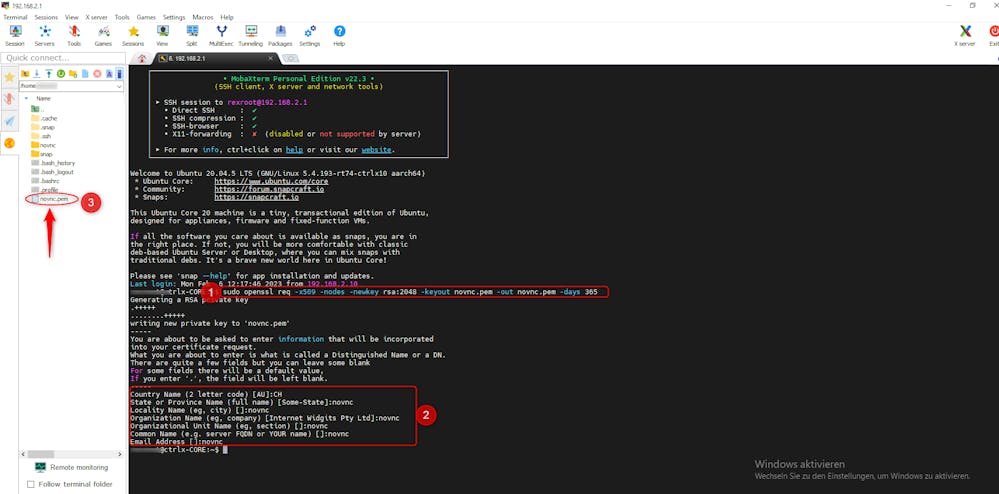The image size is (999, 494).
Task: Click the Split toolbar icon
Action: coord(192,36)
